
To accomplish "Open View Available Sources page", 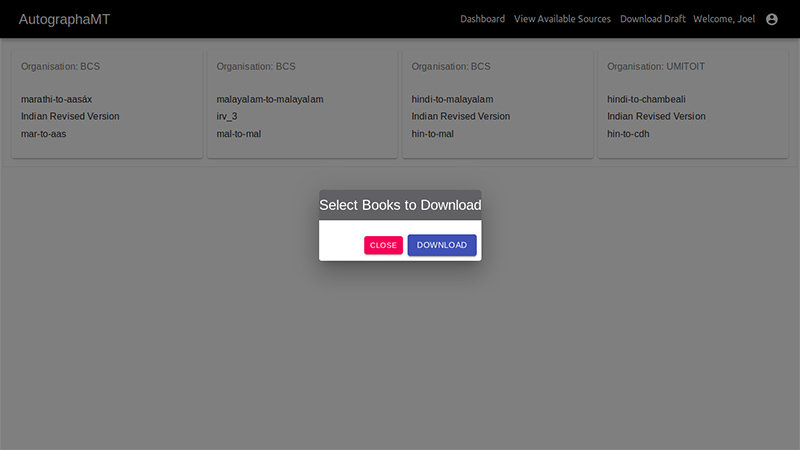I will [x=562, y=19].
